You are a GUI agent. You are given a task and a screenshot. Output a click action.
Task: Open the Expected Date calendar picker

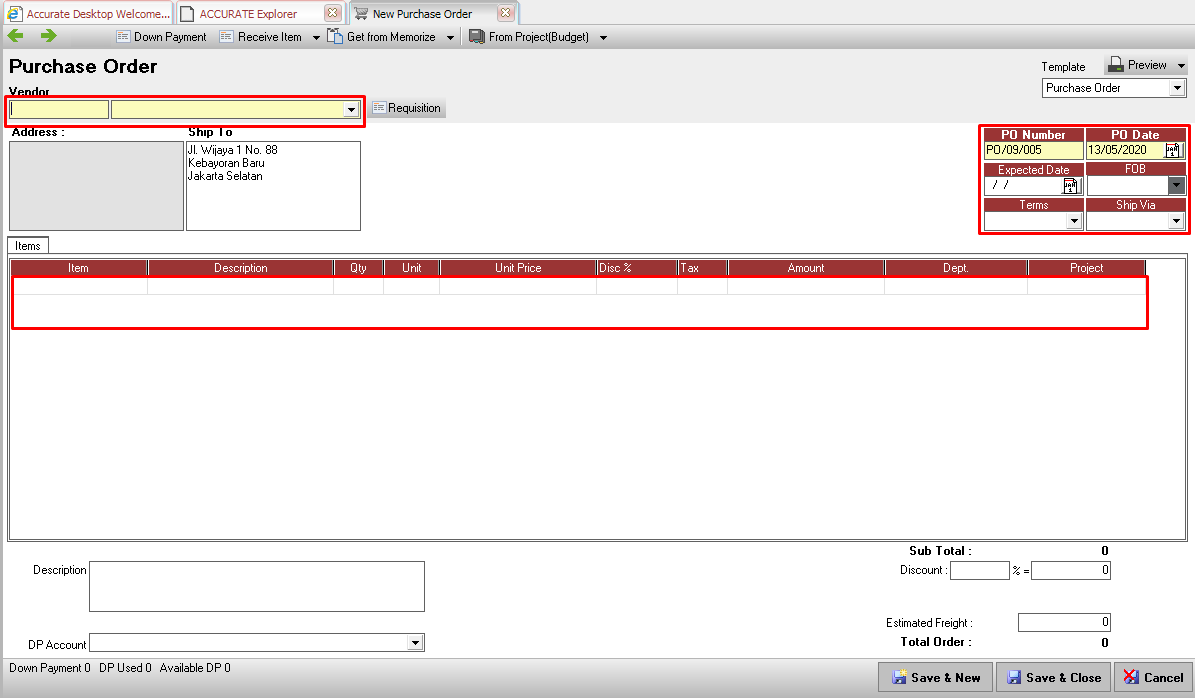[1071, 185]
